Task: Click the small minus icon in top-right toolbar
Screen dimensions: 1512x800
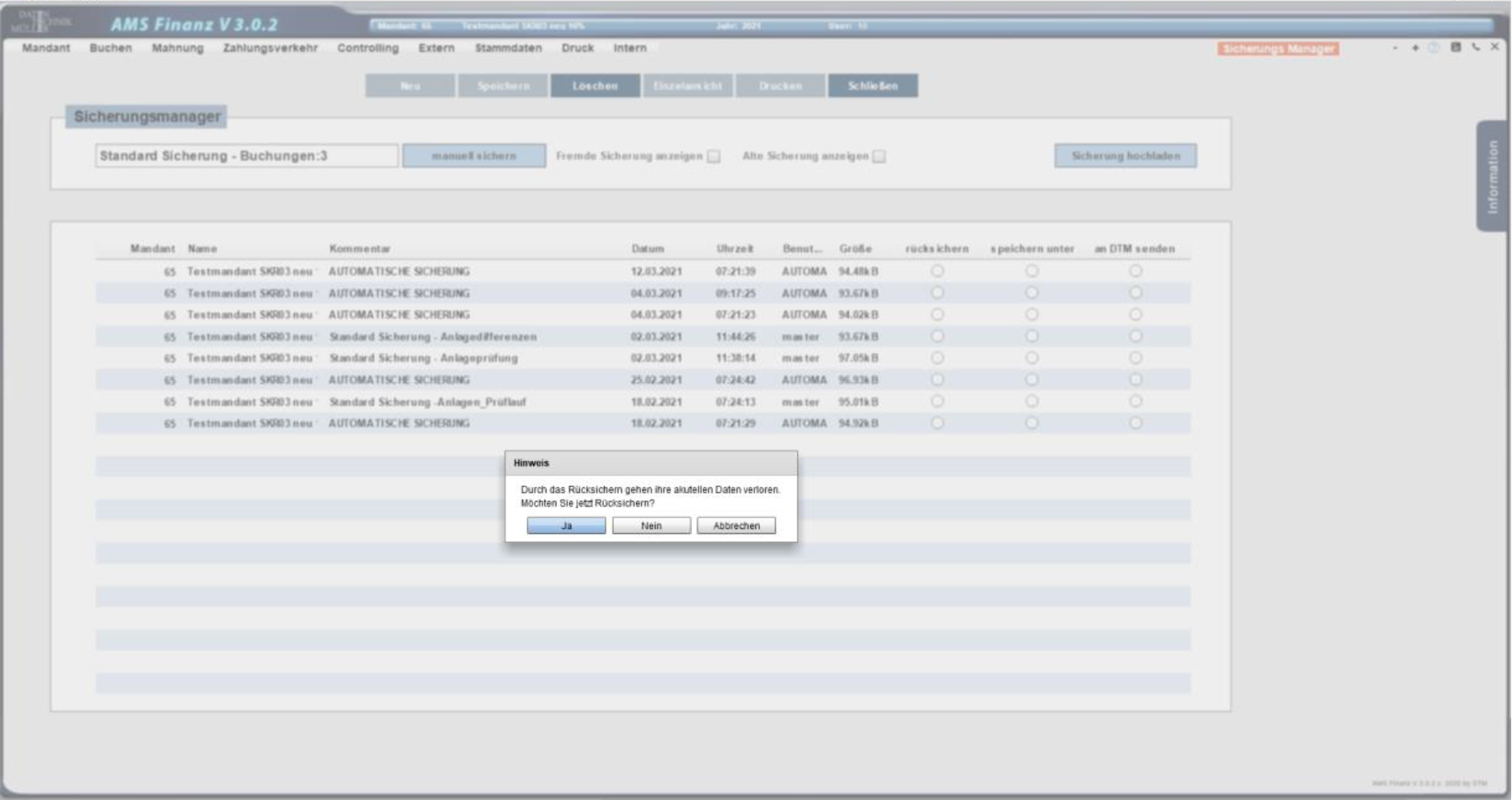Action: (1395, 48)
